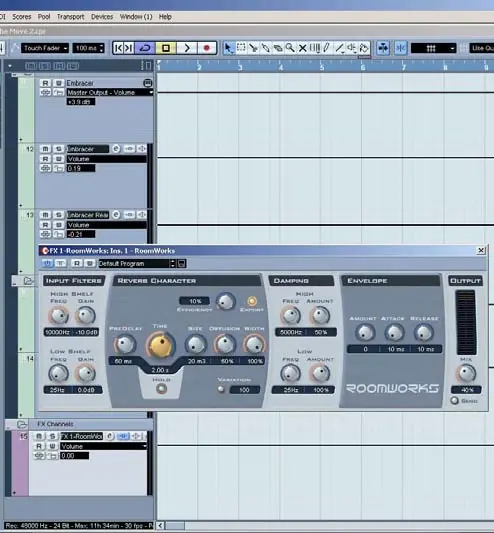Enable Write automation on track 12
This screenshot has height=533, width=494.
coord(58,159)
